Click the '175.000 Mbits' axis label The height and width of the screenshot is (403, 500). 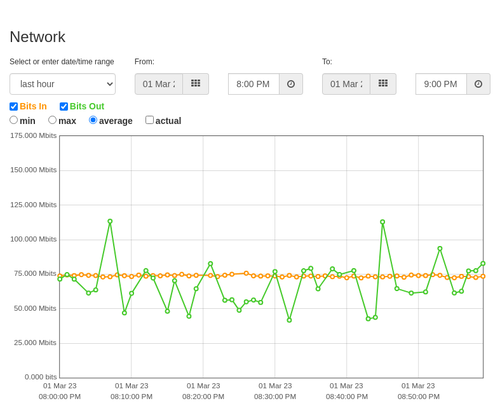[x=33, y=136]
